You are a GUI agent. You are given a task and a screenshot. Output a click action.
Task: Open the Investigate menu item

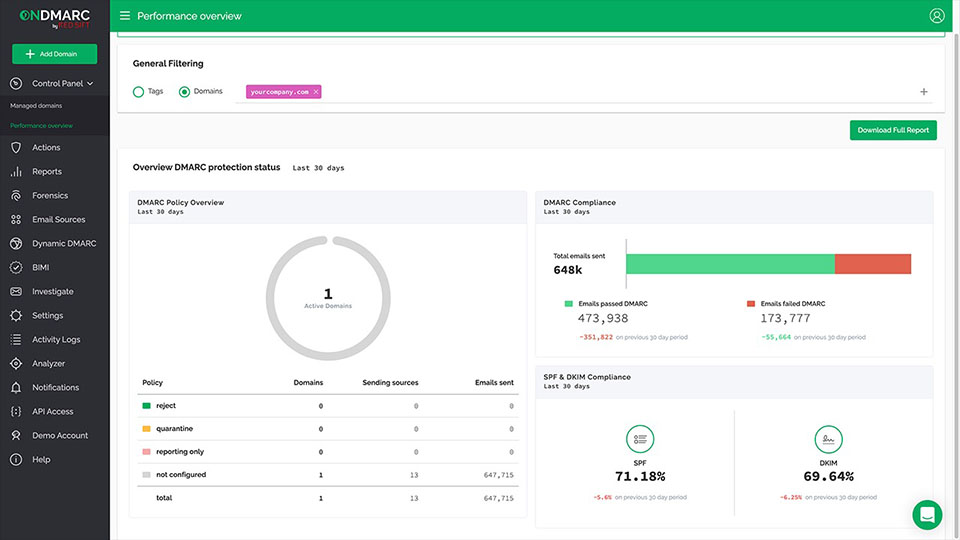[x=53, y=291]
